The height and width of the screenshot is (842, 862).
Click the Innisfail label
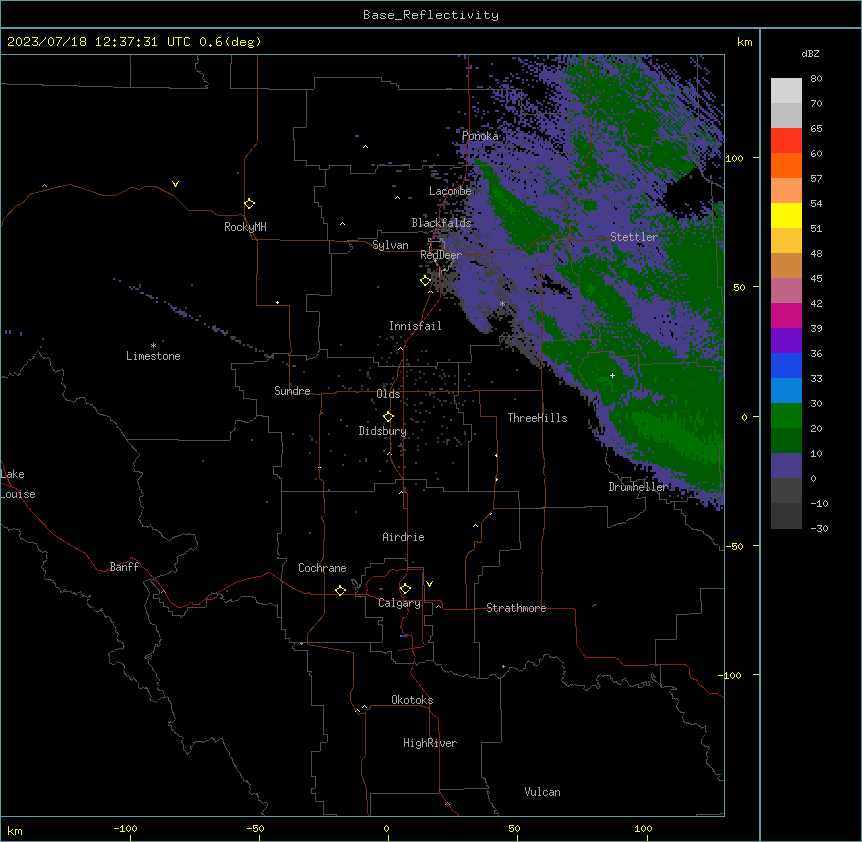415,326
